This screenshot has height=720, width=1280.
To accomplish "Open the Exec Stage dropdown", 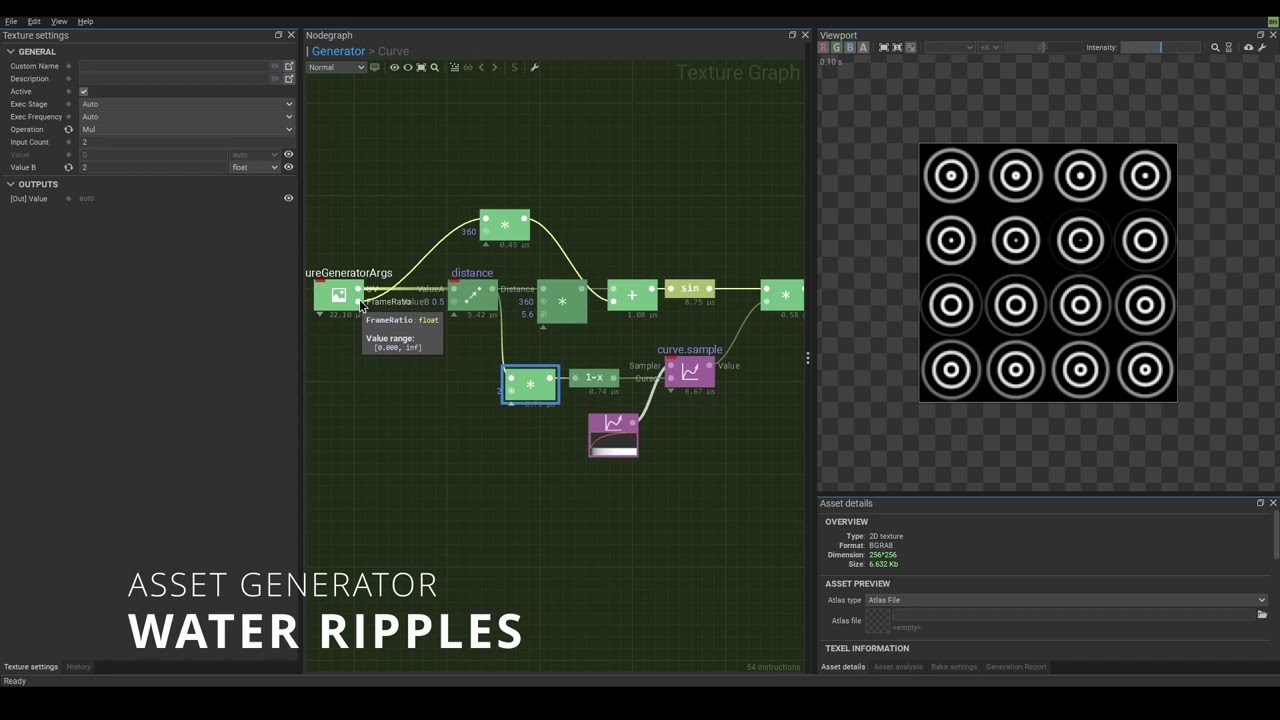I will click(187, 104).
